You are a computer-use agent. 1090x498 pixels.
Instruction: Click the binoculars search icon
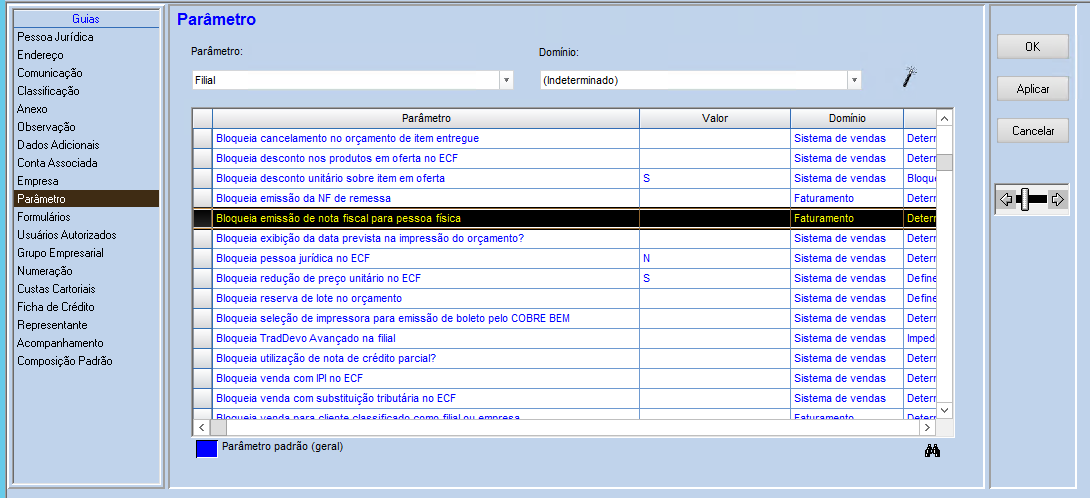[x=932, y=451]
